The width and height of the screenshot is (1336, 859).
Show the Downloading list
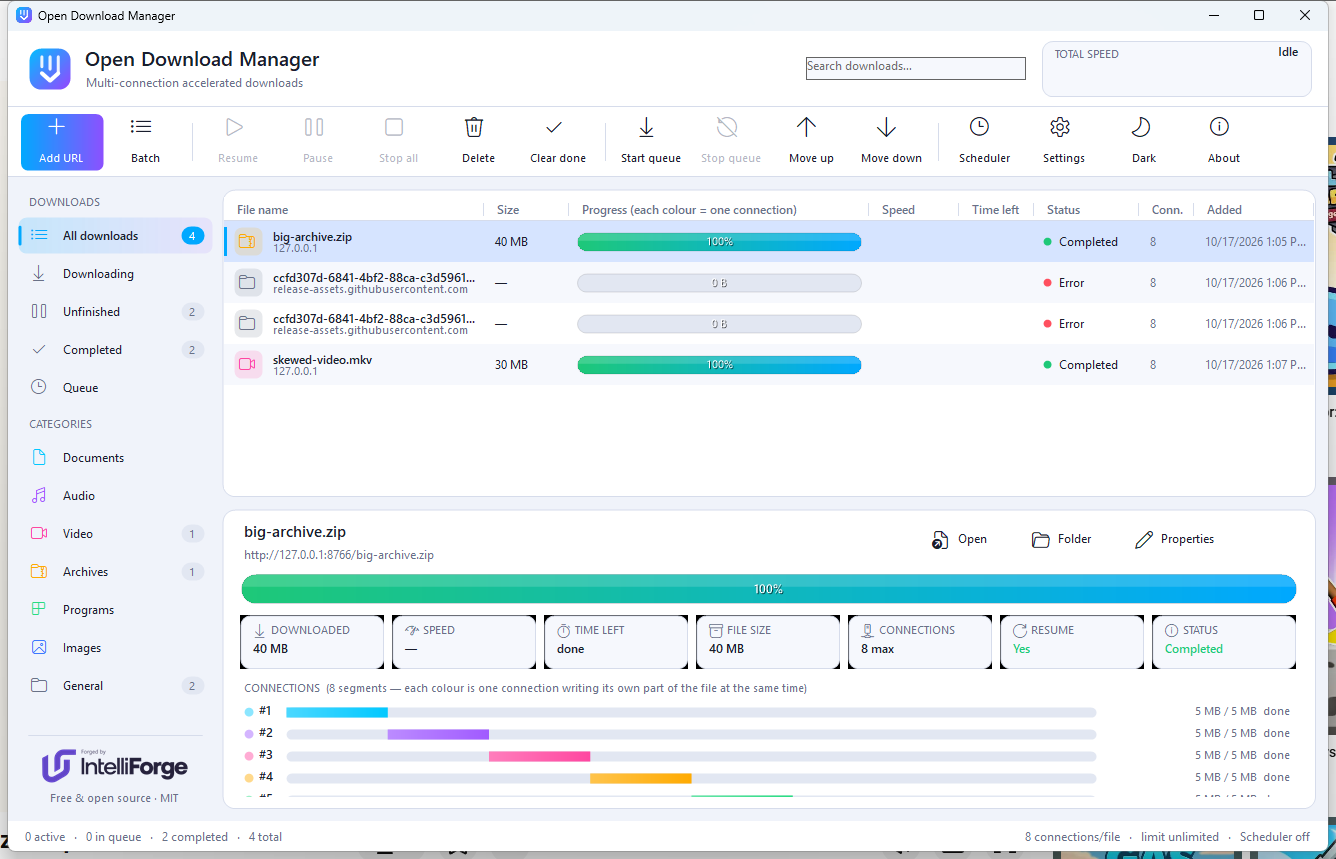click(115, 274)
